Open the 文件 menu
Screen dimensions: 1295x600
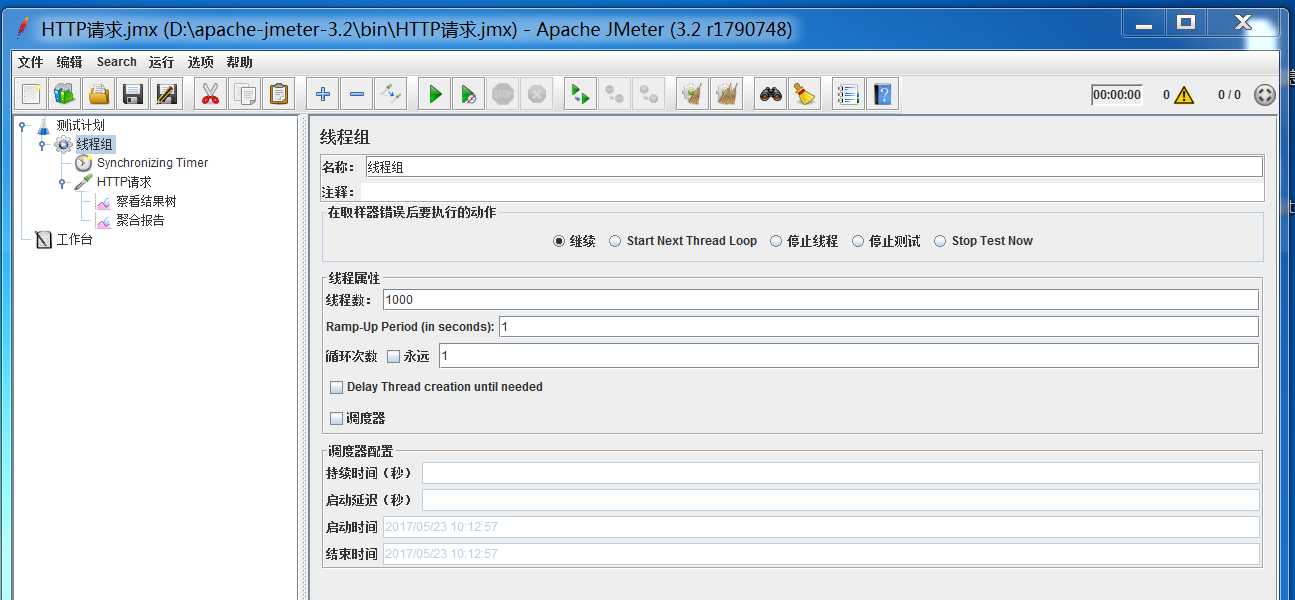[31, 62]
